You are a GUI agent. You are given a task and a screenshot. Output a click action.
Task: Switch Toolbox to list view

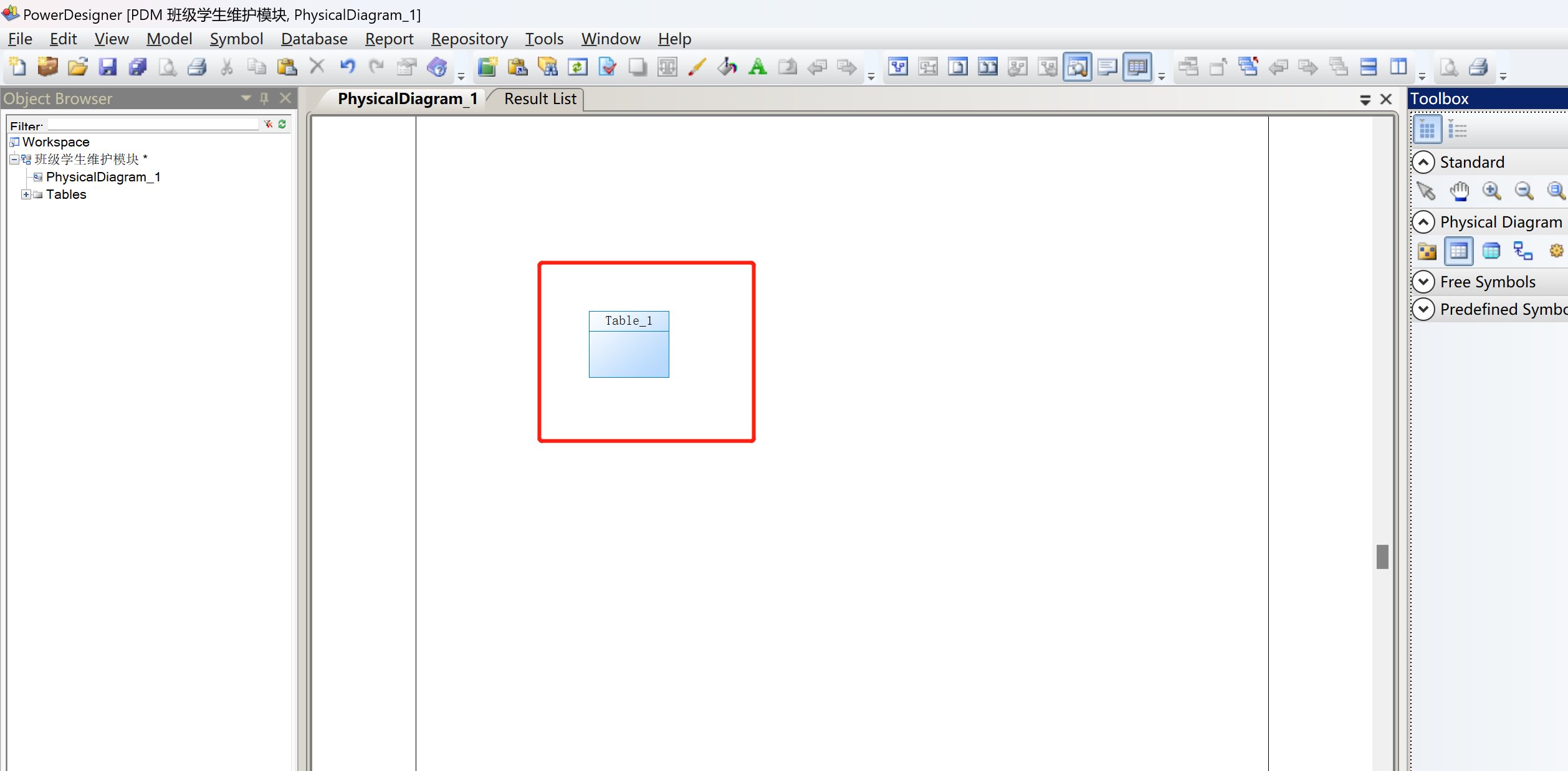click(x=1457, y=130)
